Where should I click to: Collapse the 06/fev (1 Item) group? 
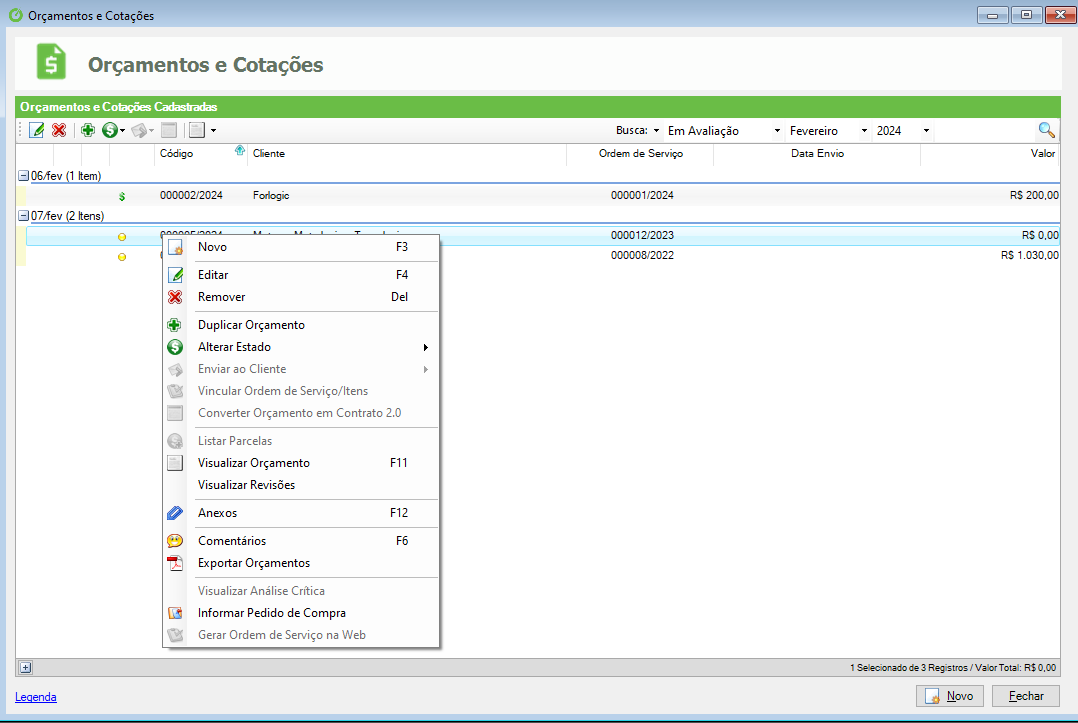tap(23, 176)
